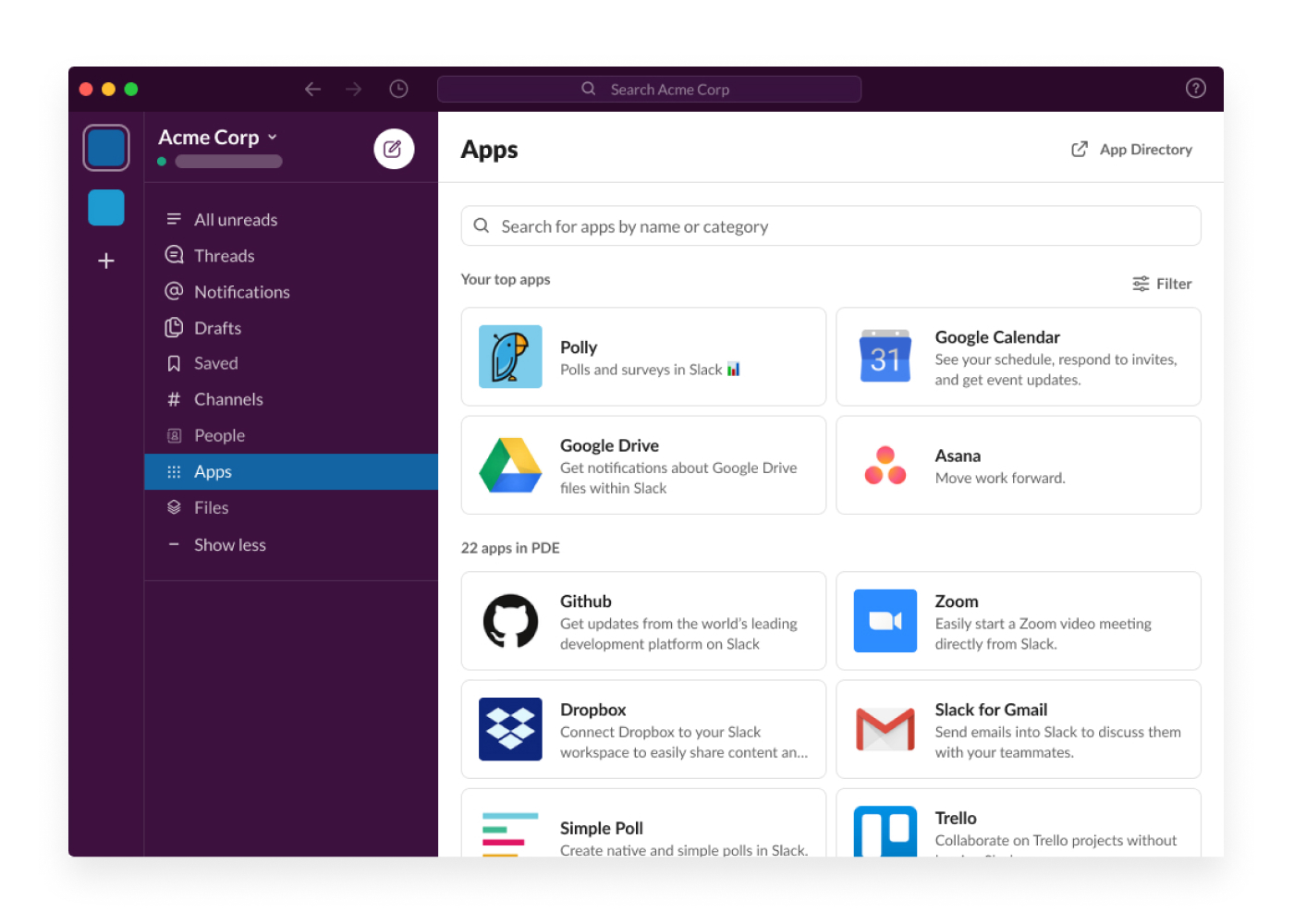Select the Dropbox app icon
This screenshot has width=1294, height=924.
coord(510,729)
